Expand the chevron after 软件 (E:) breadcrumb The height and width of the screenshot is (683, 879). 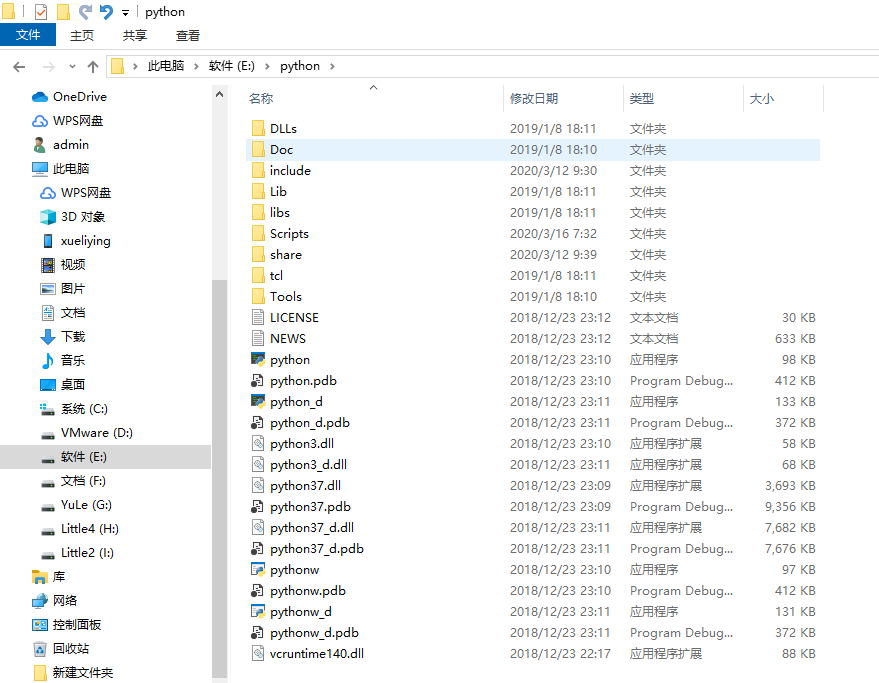click(267, 66)
